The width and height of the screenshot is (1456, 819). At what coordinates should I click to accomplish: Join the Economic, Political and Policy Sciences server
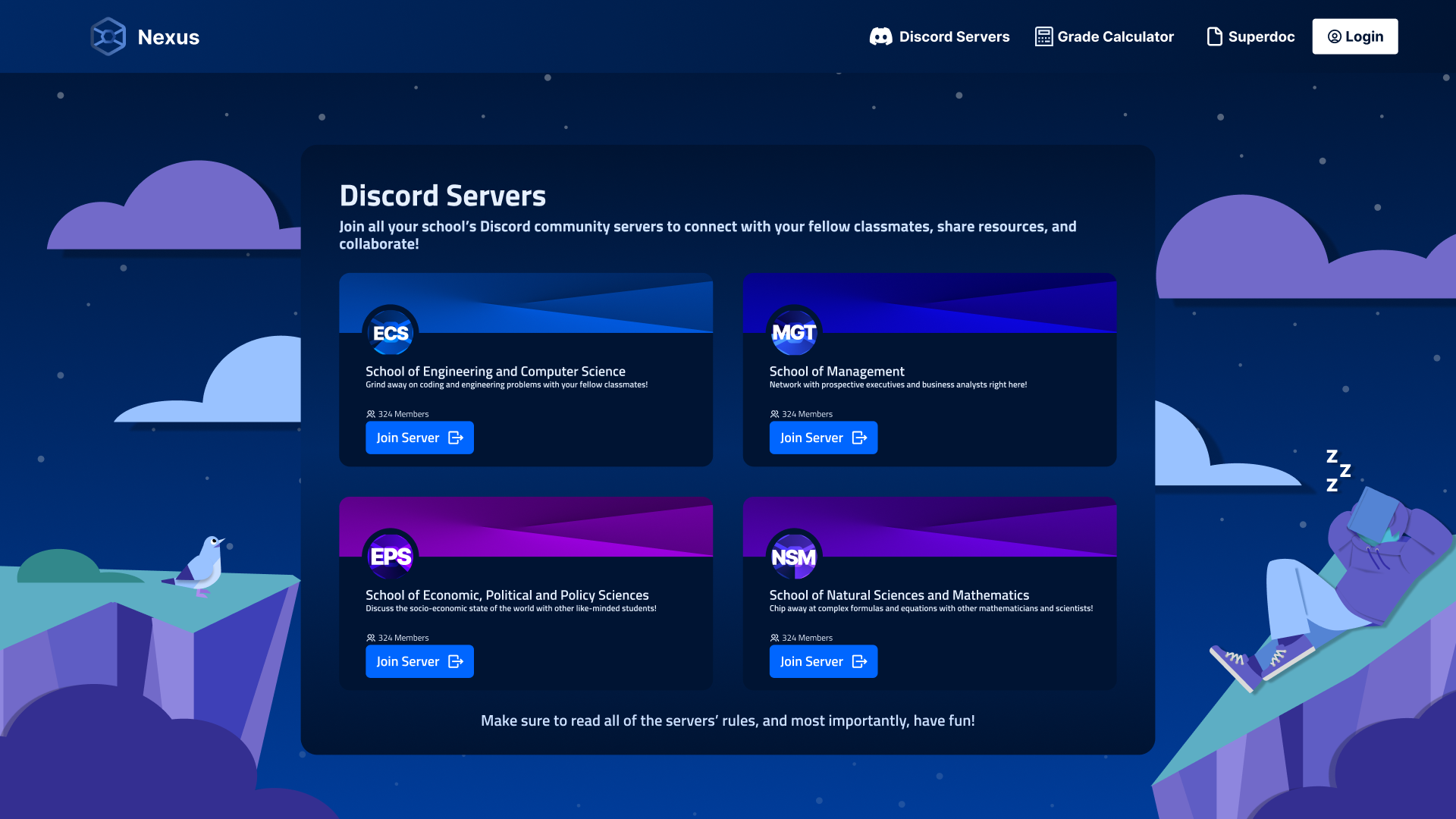(419, 661)
